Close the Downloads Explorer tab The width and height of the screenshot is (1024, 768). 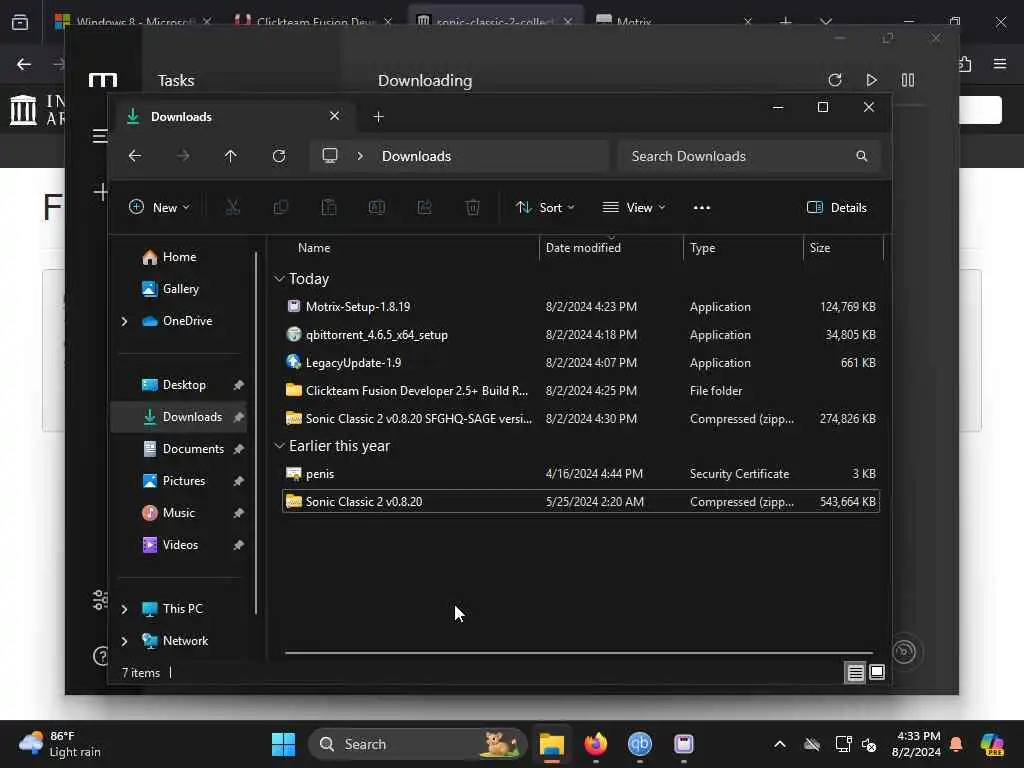pos(334,116)
